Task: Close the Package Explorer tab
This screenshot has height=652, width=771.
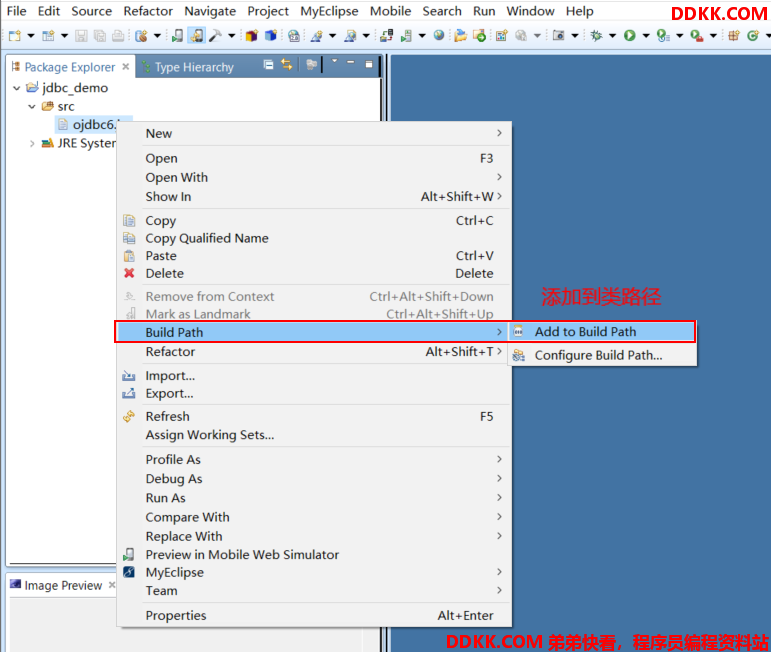Action: (x=126, y=66)
